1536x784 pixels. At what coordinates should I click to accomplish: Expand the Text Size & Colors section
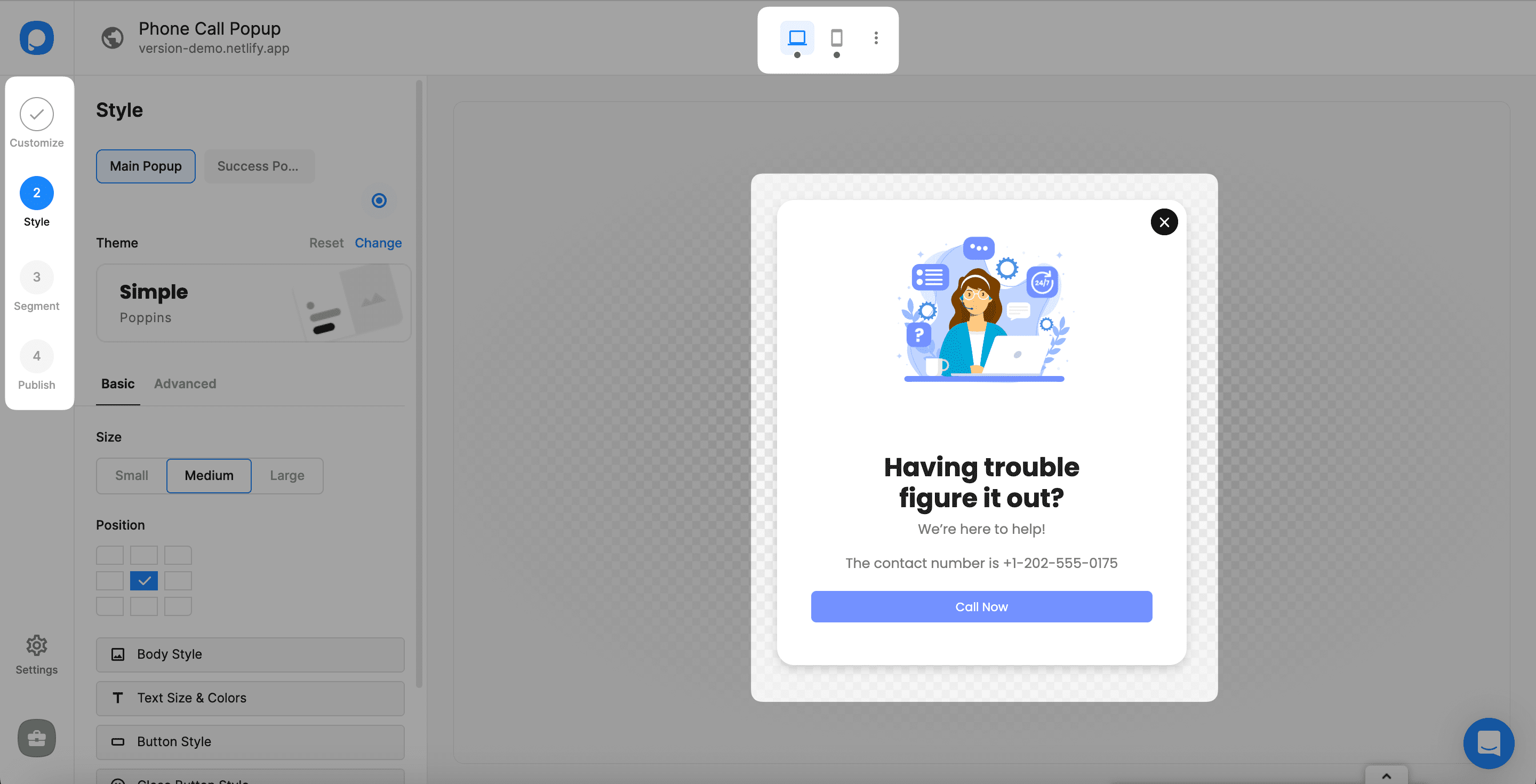point(250,697)
